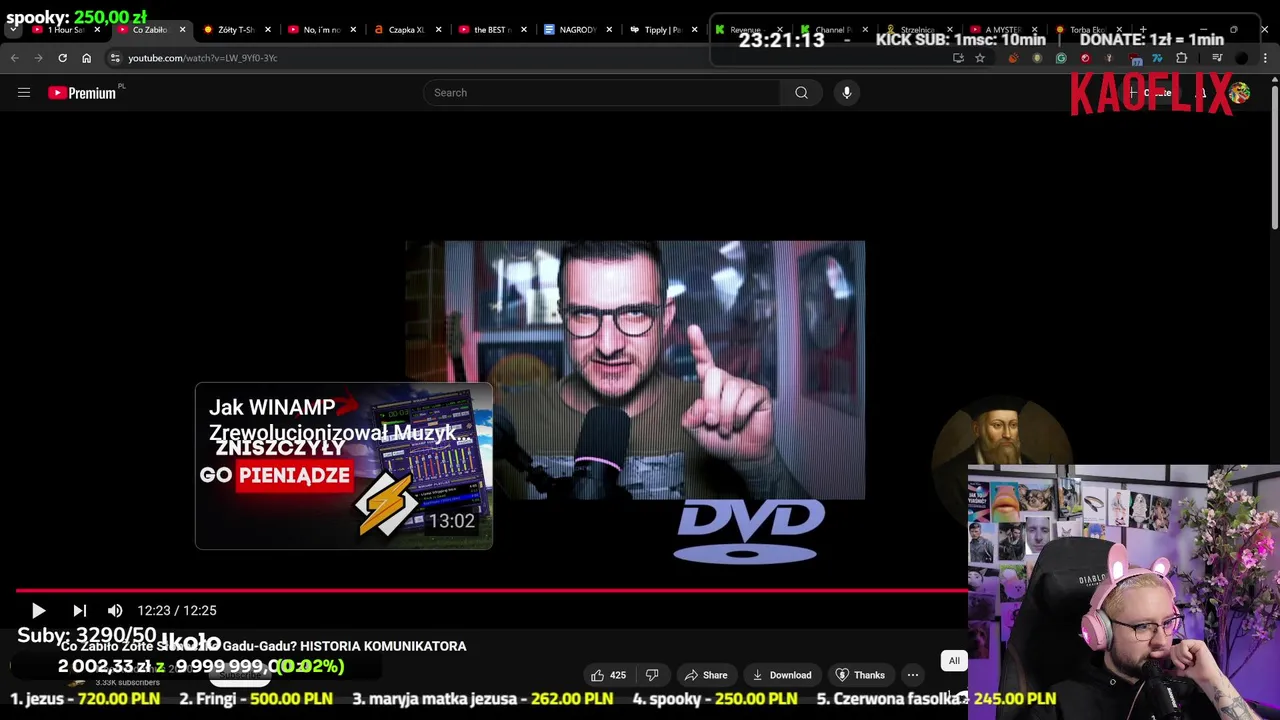Go back in browser history

(14, 58)
